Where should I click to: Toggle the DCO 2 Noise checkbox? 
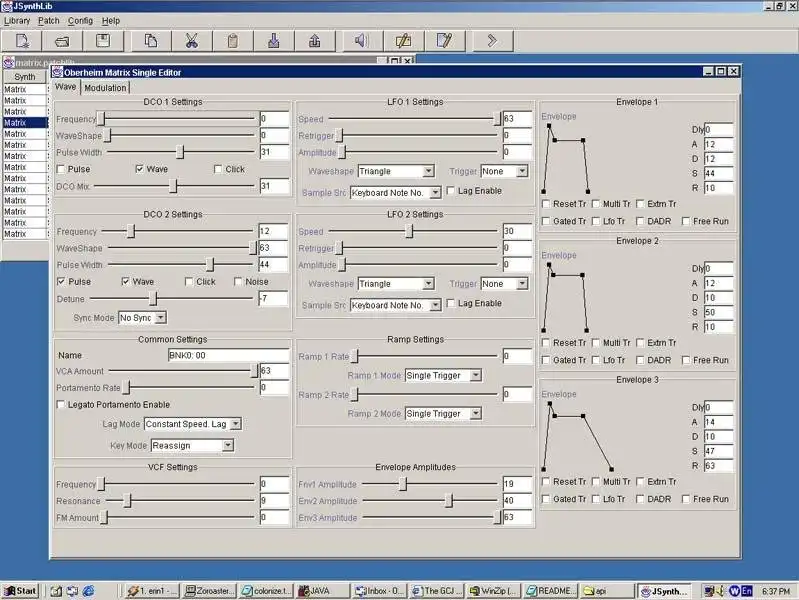click(x=238, y=281)
